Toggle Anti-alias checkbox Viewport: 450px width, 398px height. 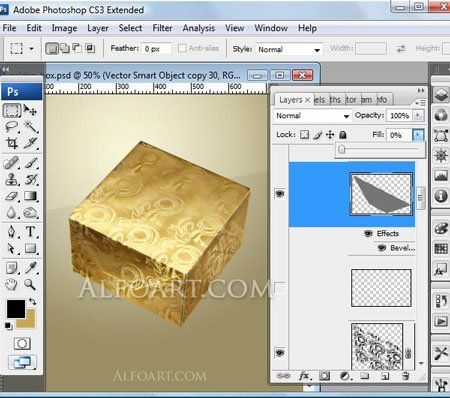[182, 48]
